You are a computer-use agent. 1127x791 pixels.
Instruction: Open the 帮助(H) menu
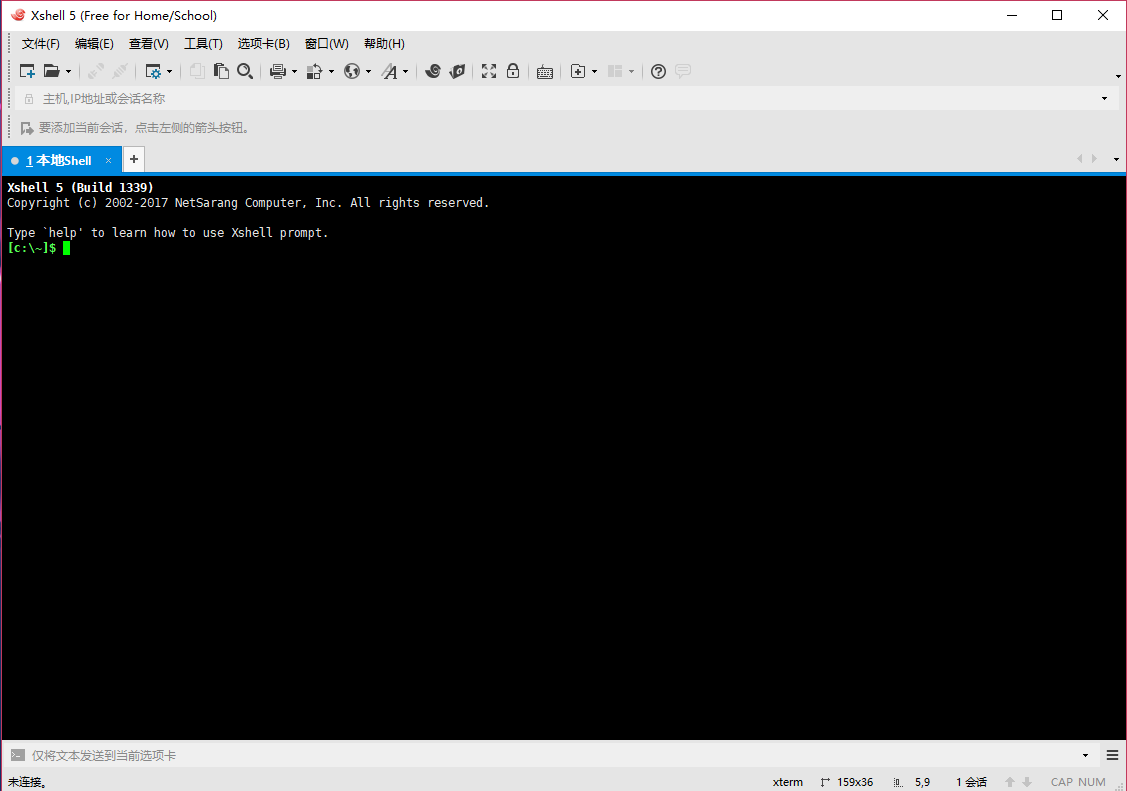(385, 44)
